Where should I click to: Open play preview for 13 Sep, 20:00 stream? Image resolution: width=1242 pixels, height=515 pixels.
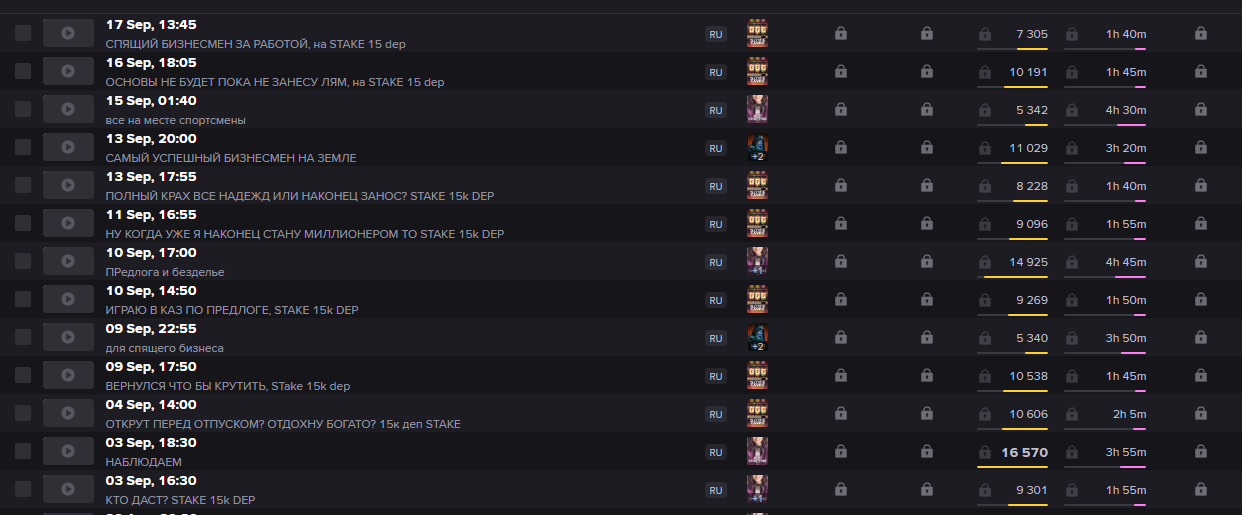pyautogui.click(x=67, y=147)
